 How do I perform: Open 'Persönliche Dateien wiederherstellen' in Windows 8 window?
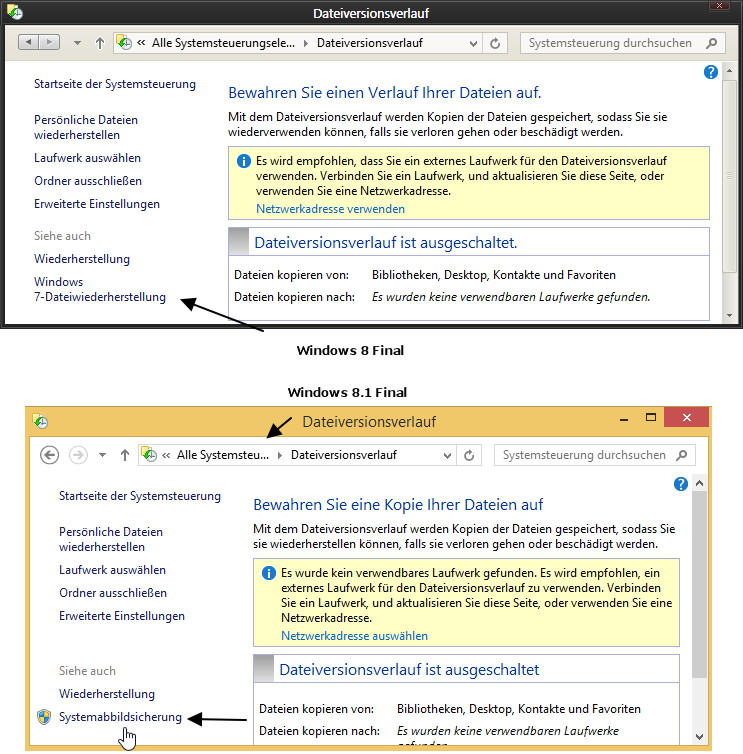point(86,127)
